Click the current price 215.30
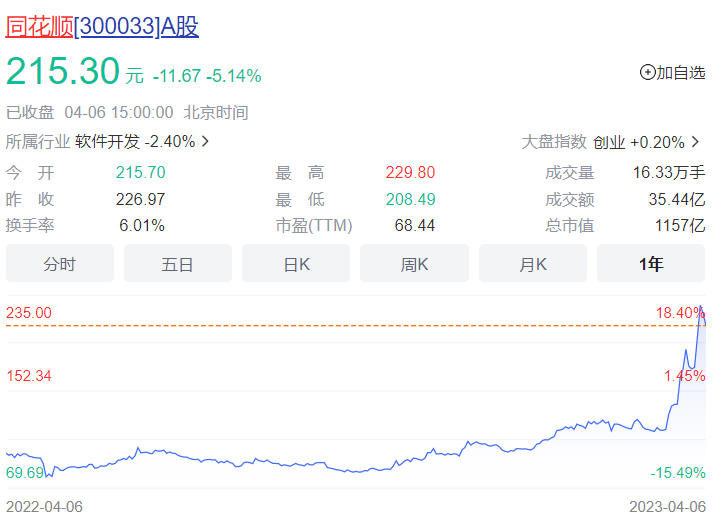Viewport: 718px width, 520px height. 63,71
